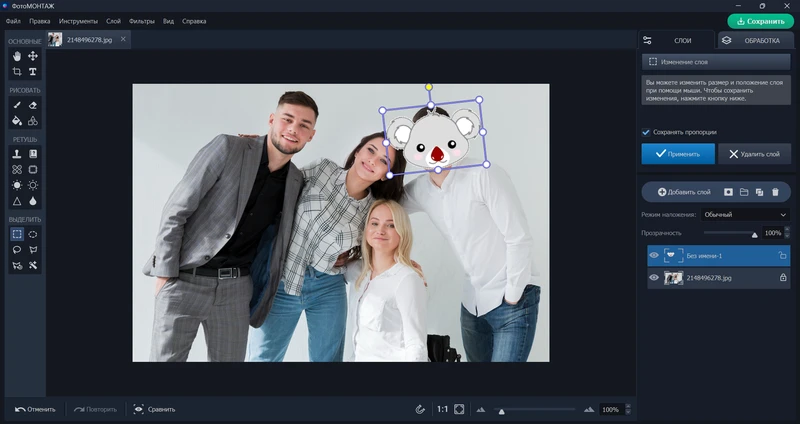Click the Применить button
Screen dimensions: 800x424
point(678,154)
